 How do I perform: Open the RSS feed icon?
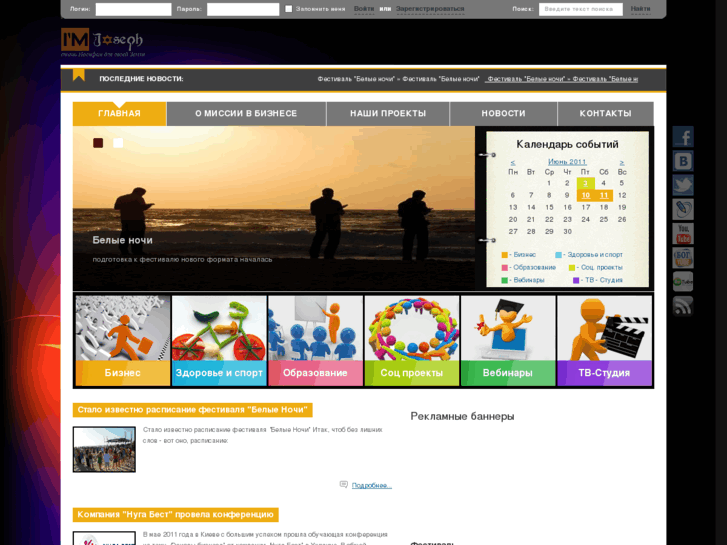683,306
